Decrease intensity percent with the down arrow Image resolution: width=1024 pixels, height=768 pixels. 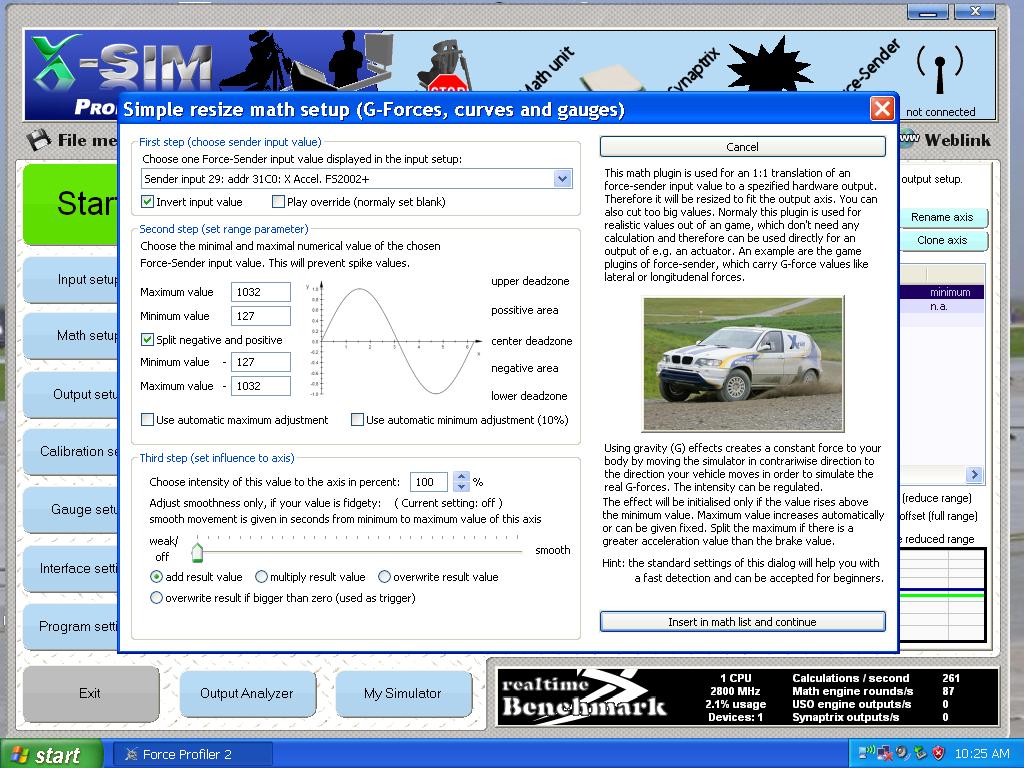tap(462, 487)
